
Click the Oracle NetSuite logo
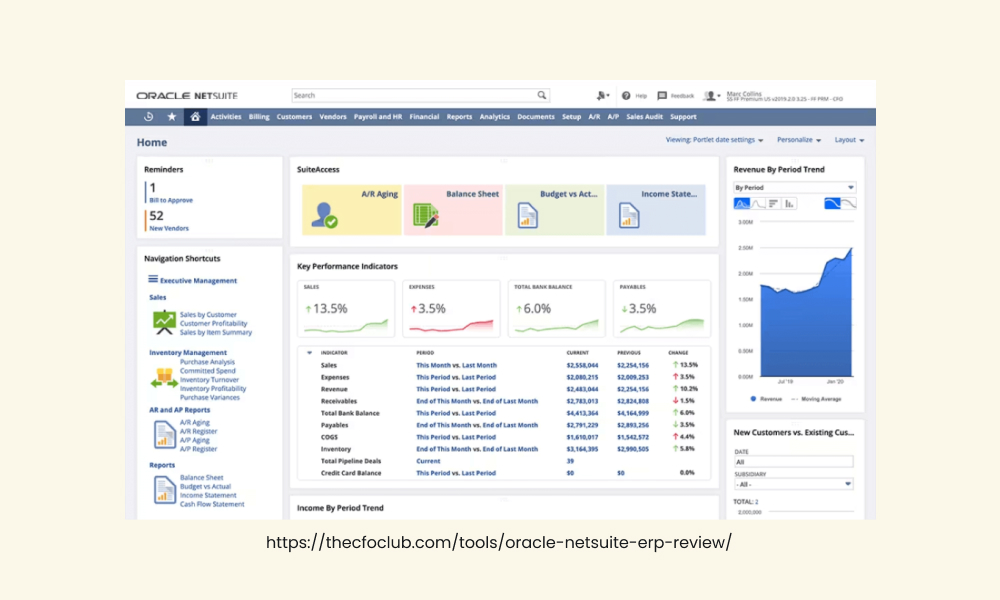187,96
